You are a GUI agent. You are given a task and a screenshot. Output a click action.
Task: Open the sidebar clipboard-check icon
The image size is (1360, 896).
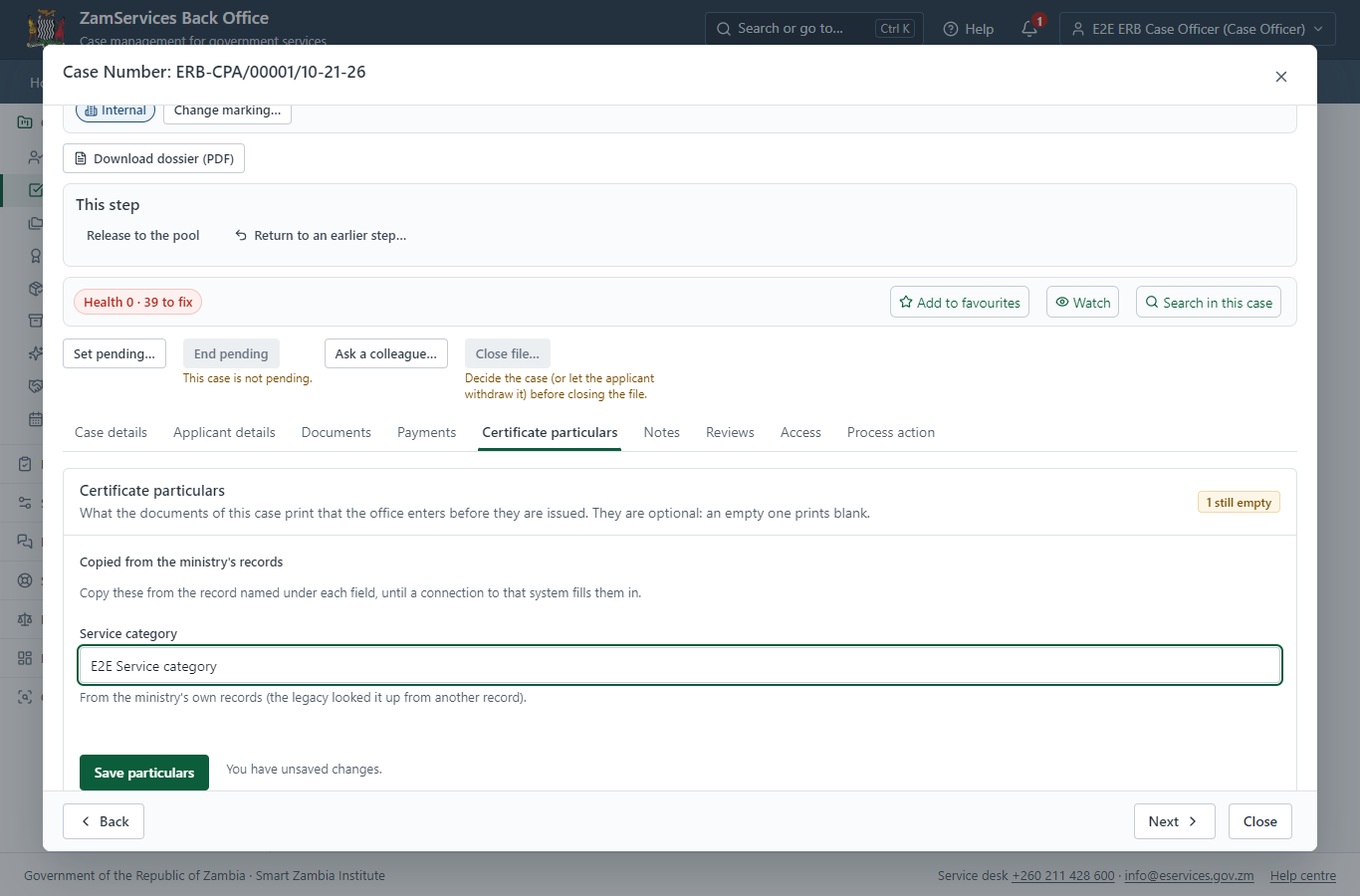[x=25, y=464]
